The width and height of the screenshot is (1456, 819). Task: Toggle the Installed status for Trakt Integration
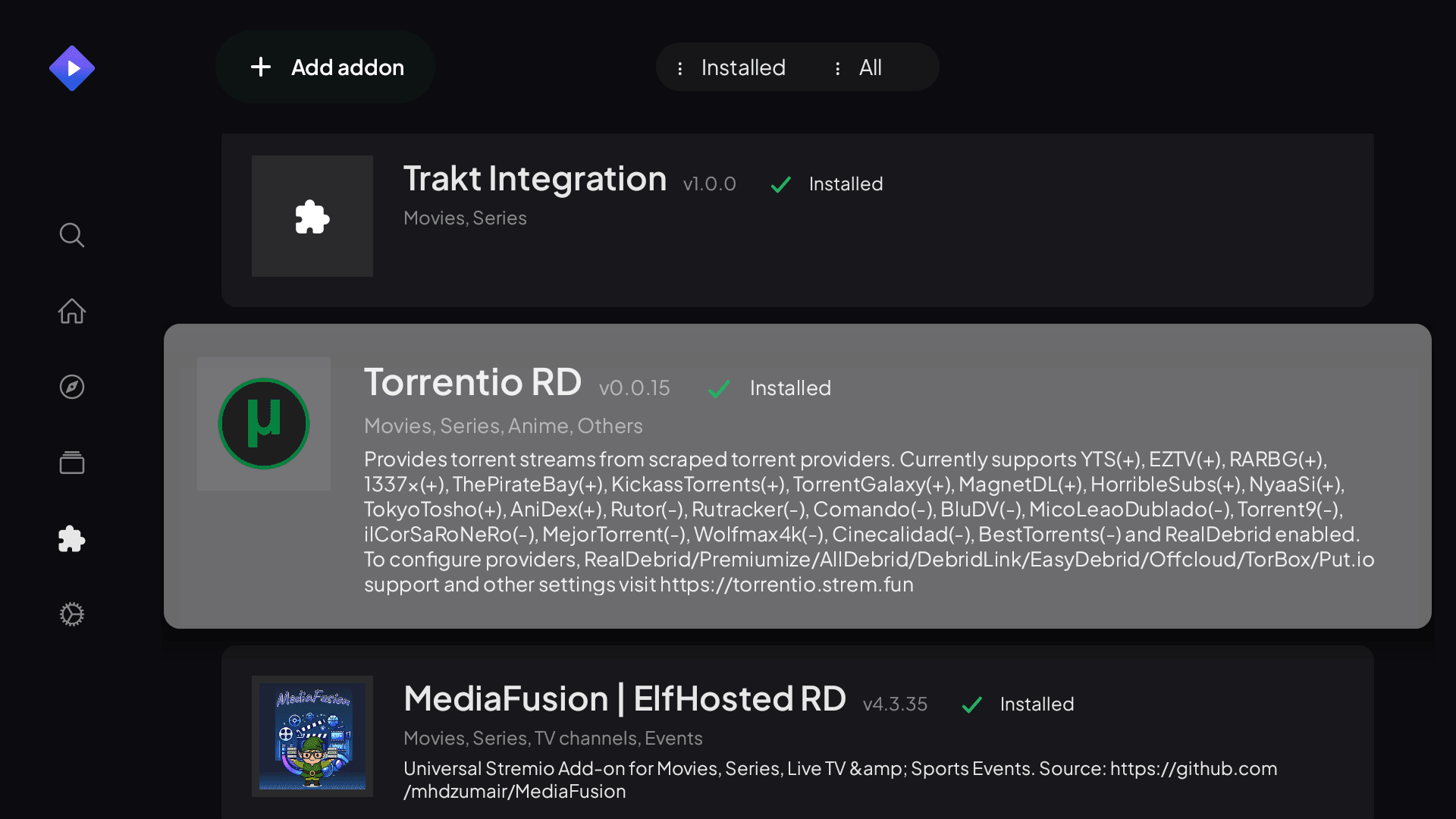coord(780,184)
